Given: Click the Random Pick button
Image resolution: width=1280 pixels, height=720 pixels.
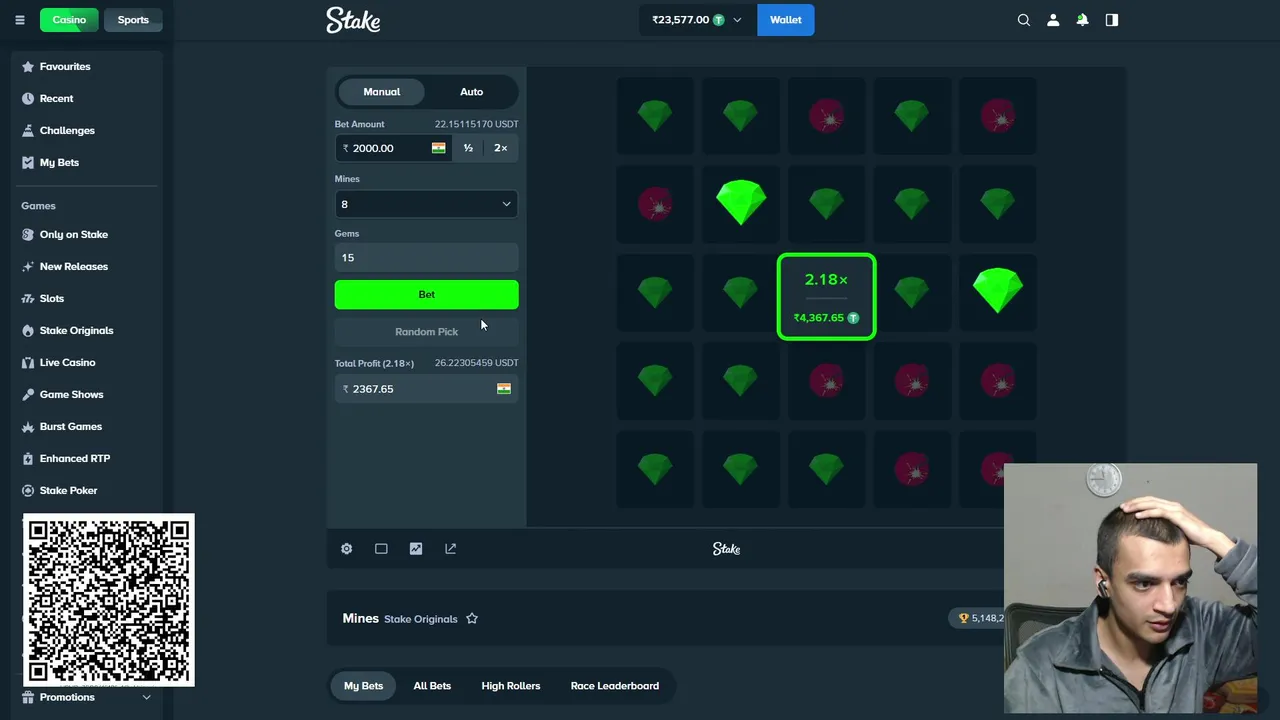Looking at the screenshot, I should (x=426, y=332).
